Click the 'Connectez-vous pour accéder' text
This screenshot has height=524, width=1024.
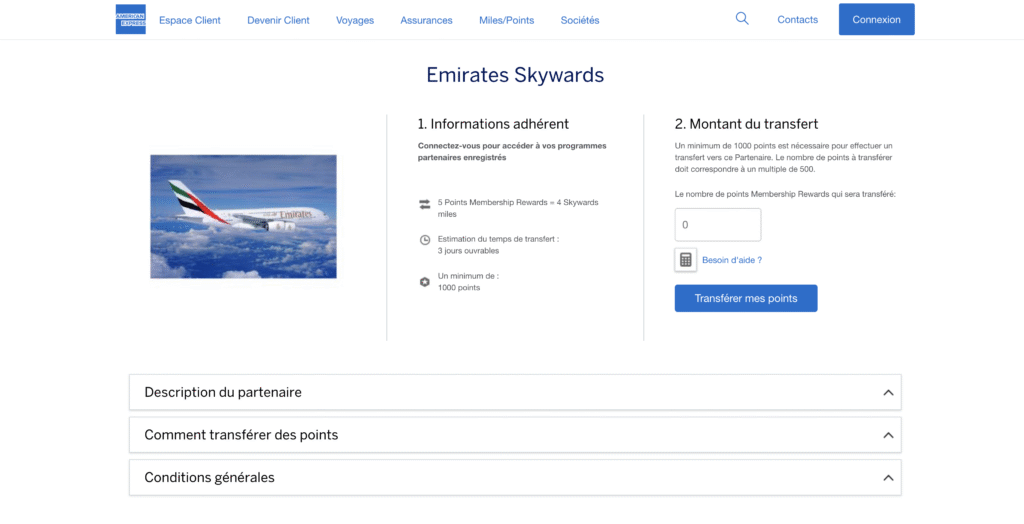point(512,152)
